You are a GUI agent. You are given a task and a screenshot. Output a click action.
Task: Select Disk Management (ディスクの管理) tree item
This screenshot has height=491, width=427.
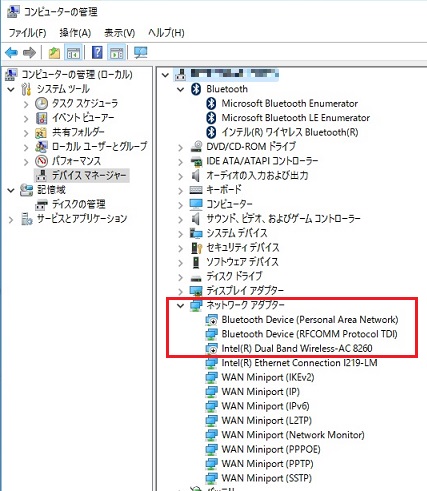pos(79,204)
